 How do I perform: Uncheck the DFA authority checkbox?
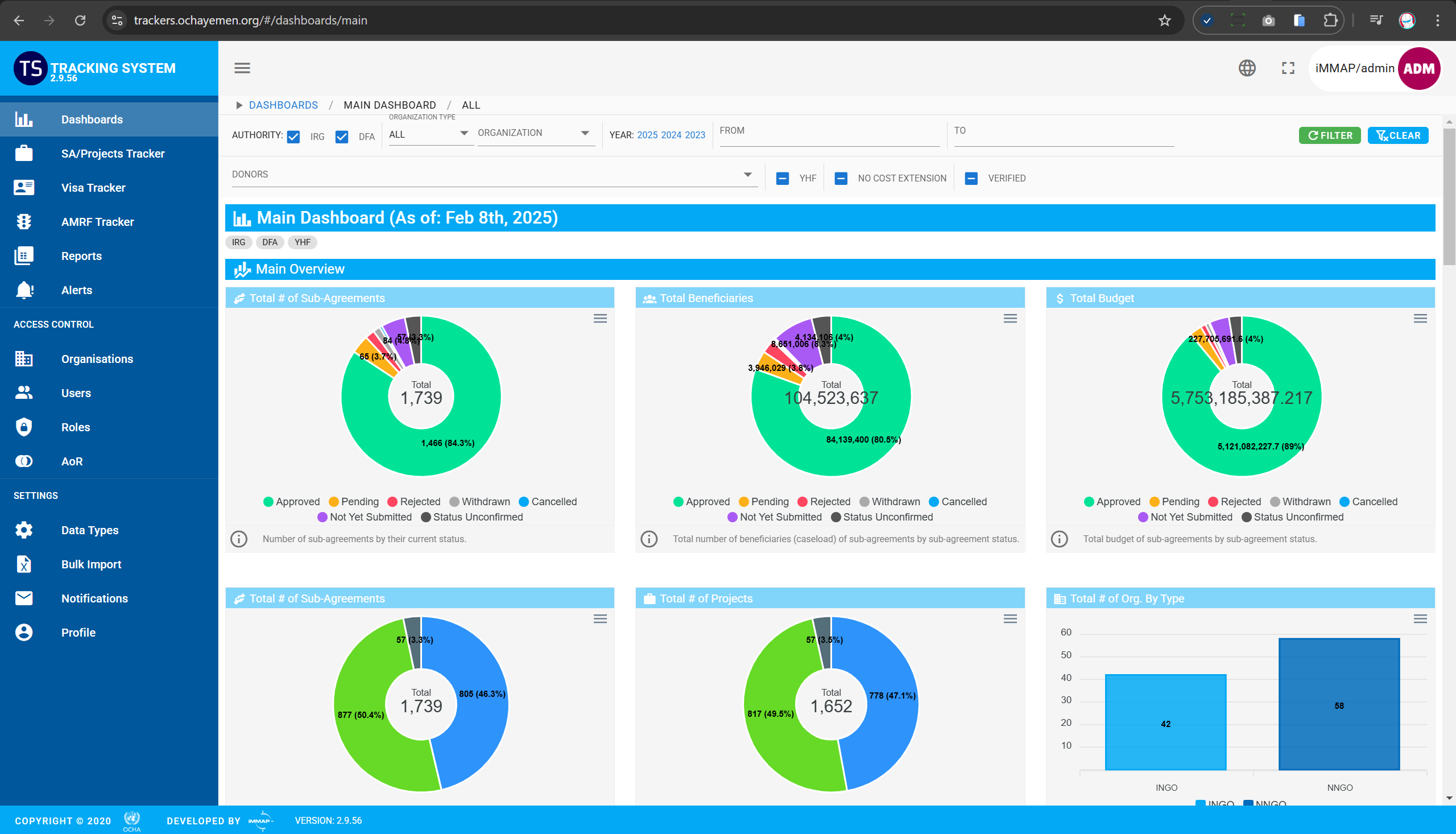click(x=342, y=137)
